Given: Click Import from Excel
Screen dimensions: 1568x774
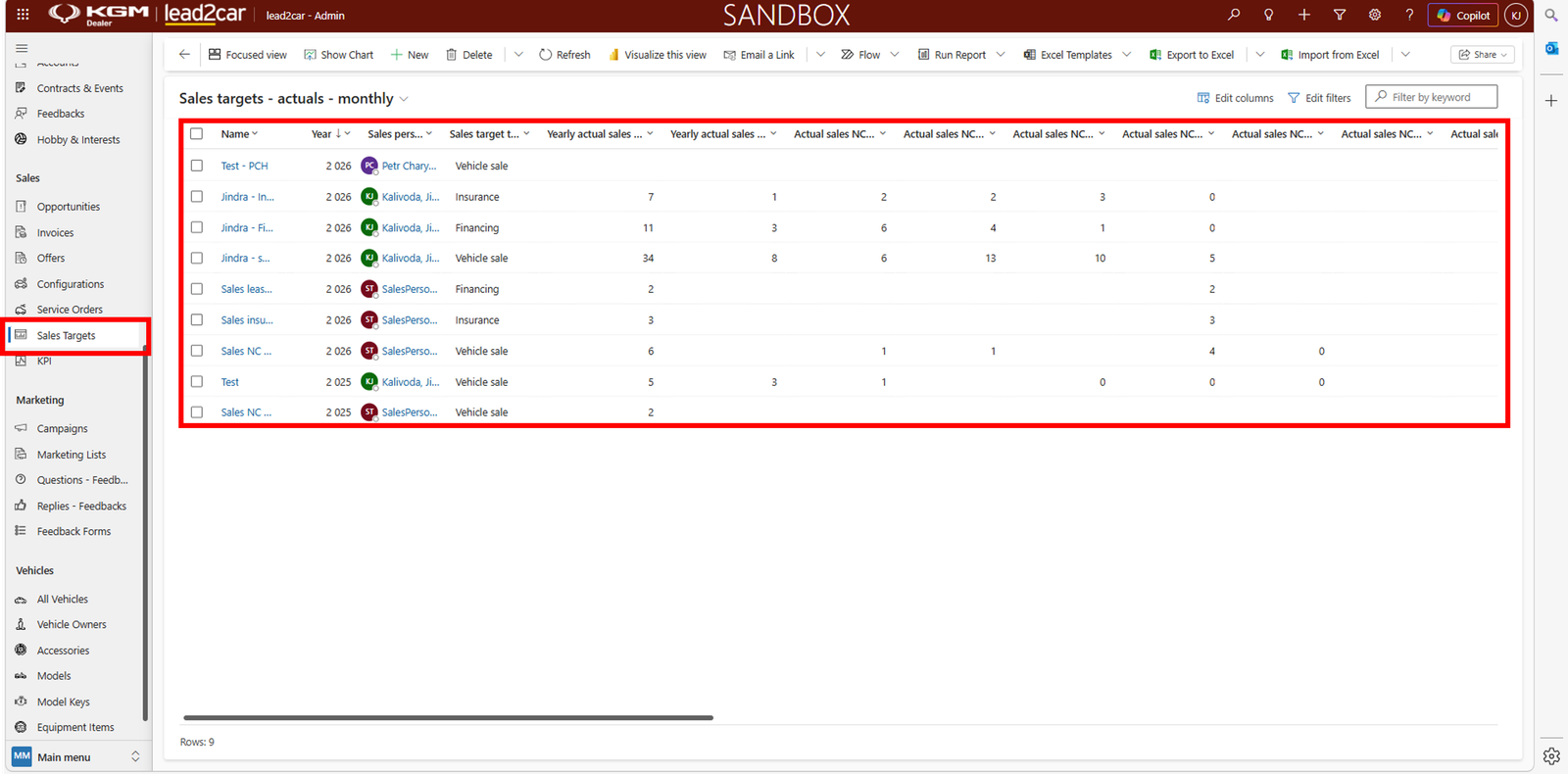Looking at the screenshot, I should [x=1330, y=55].
